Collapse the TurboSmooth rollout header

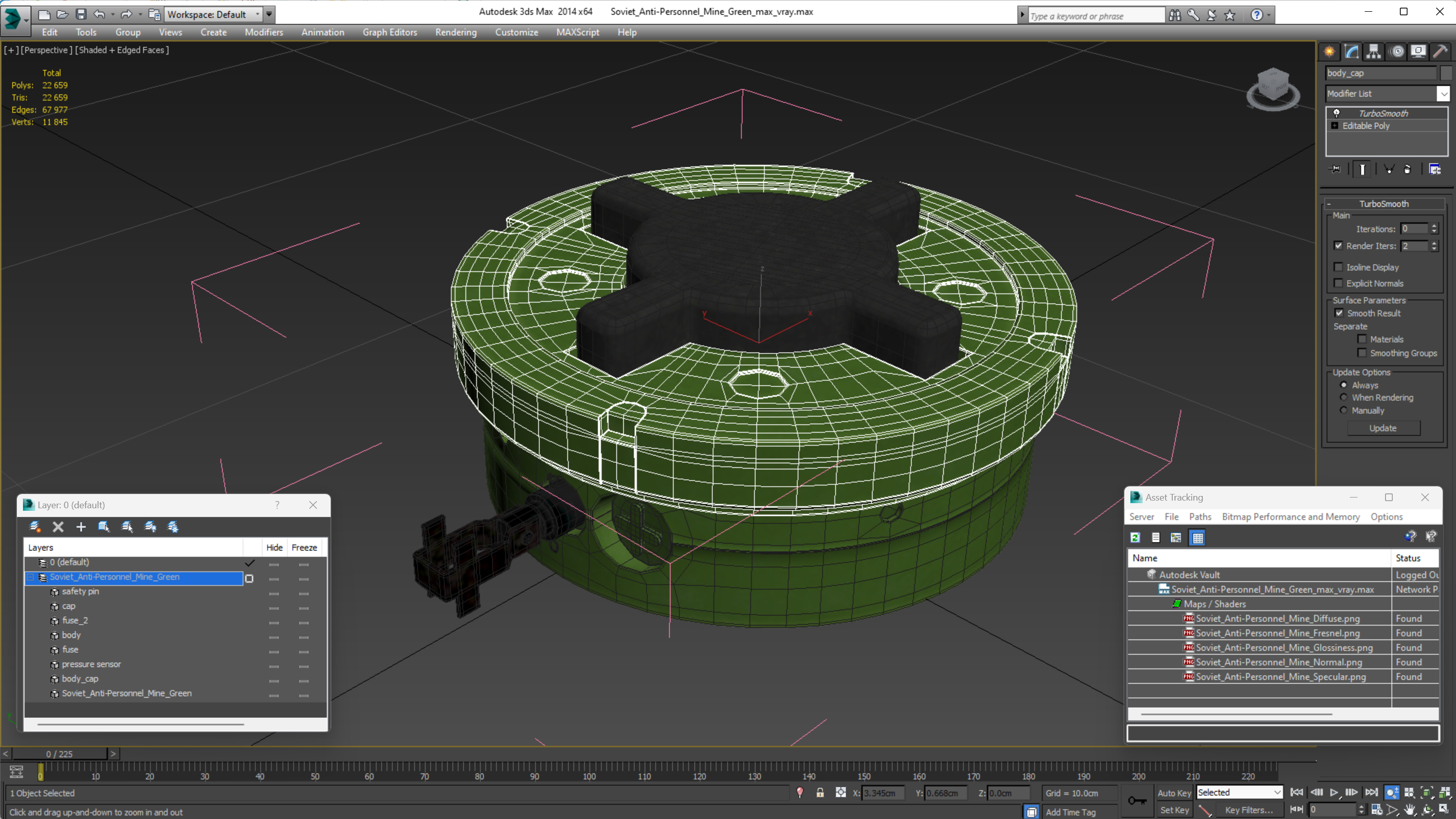pyautogui.click(x=1384, y=204)
